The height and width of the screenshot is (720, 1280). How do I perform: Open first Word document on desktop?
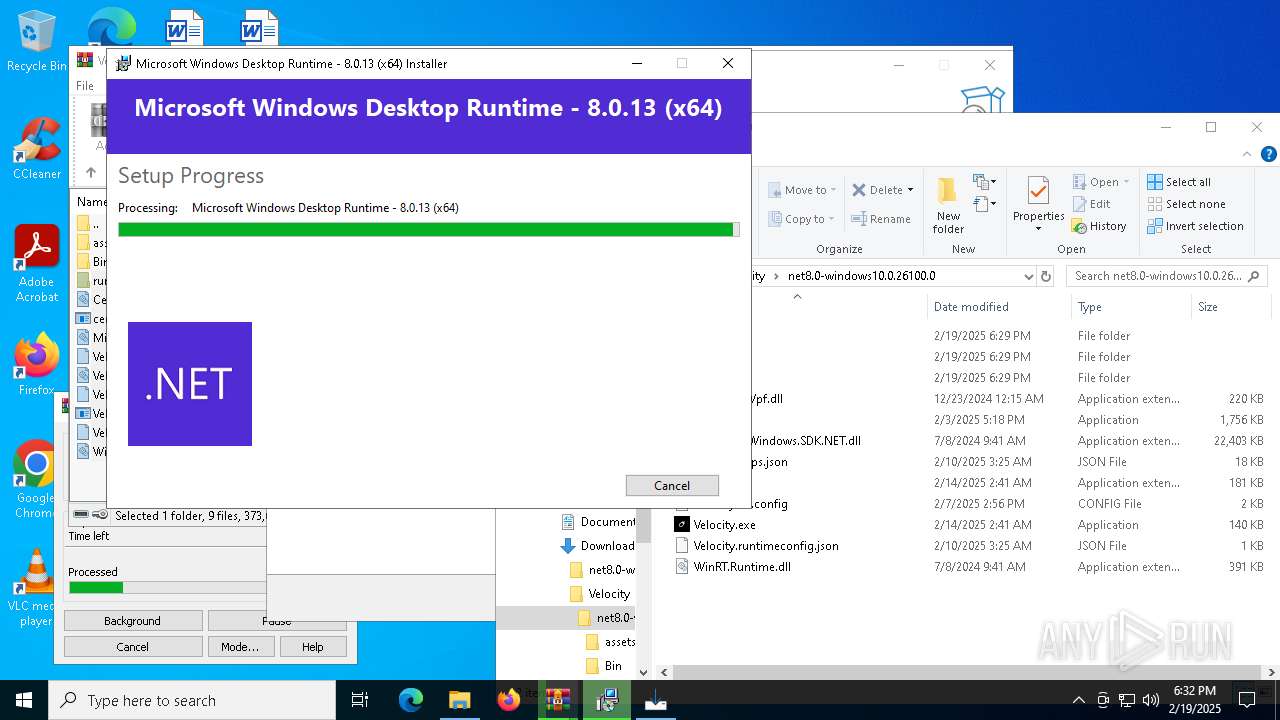coord(184,26)
